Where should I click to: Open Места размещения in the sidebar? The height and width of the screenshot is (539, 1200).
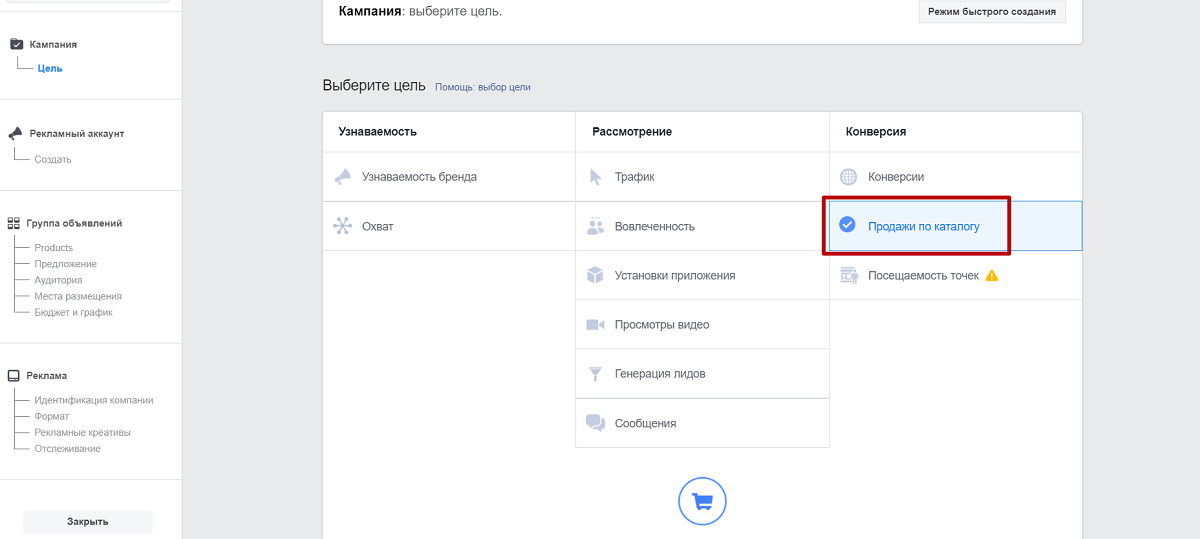click(x=78, y=296)
